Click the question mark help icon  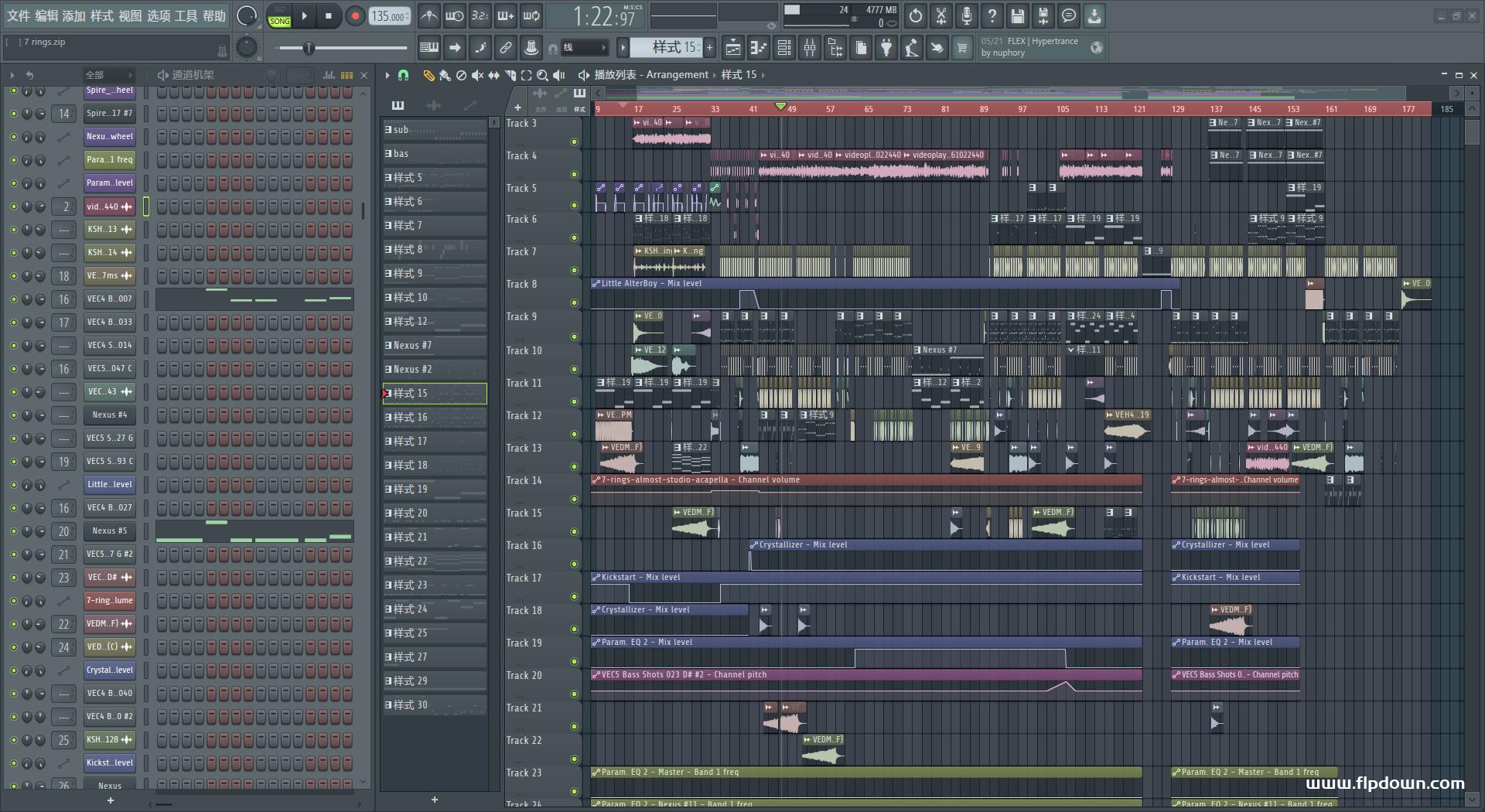pos(992,15)
